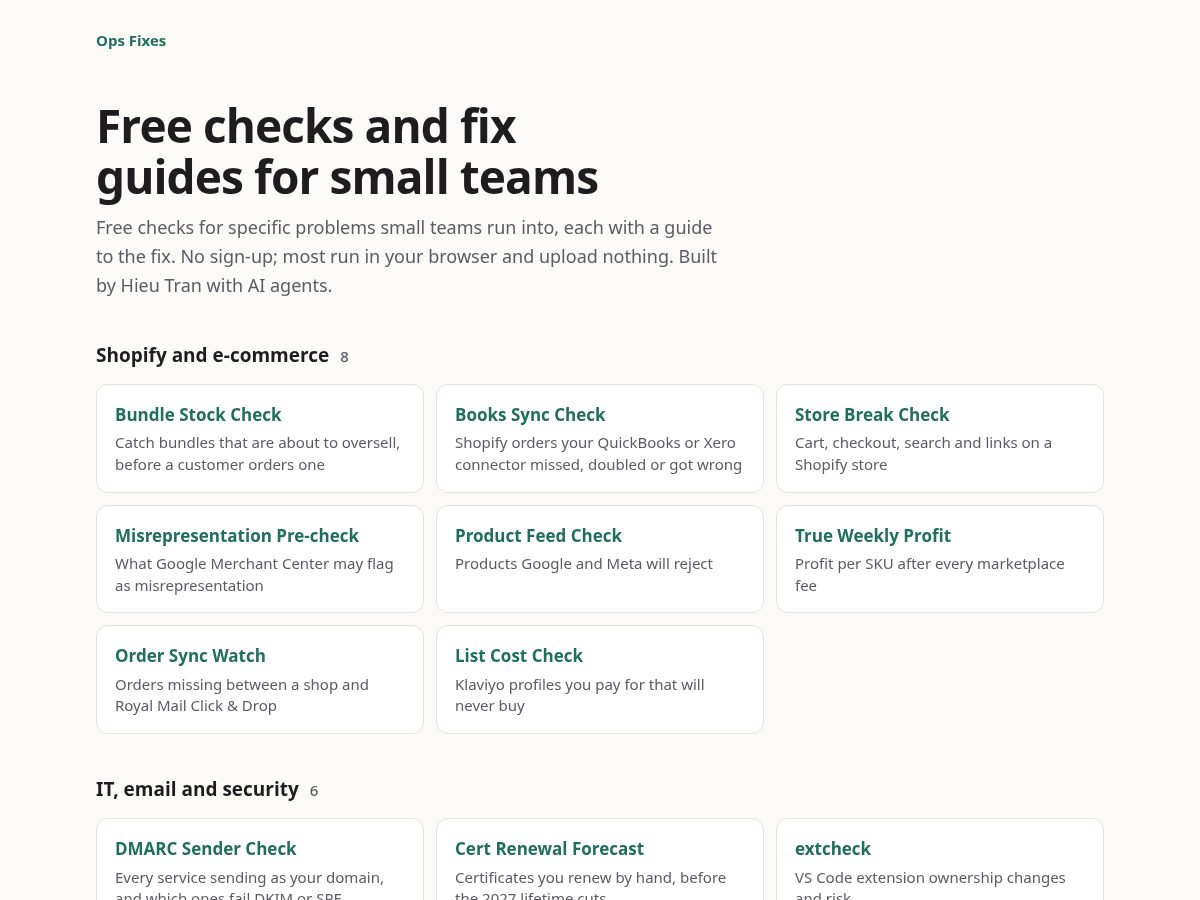Click the count 8 beside Shopify heading
Viewport: 1200px width, 900px height.
coord(344,357)
